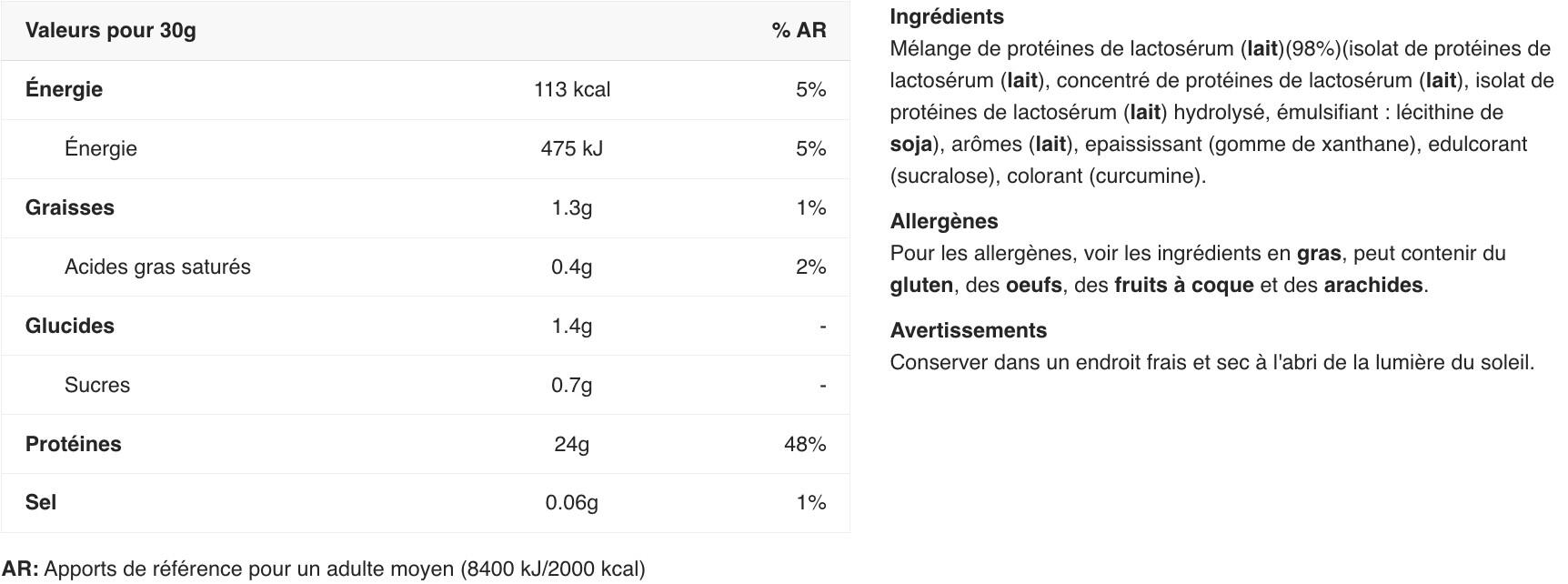Click the 1.3g fat value
This screenshot has width=1568, height=584.
571,207
